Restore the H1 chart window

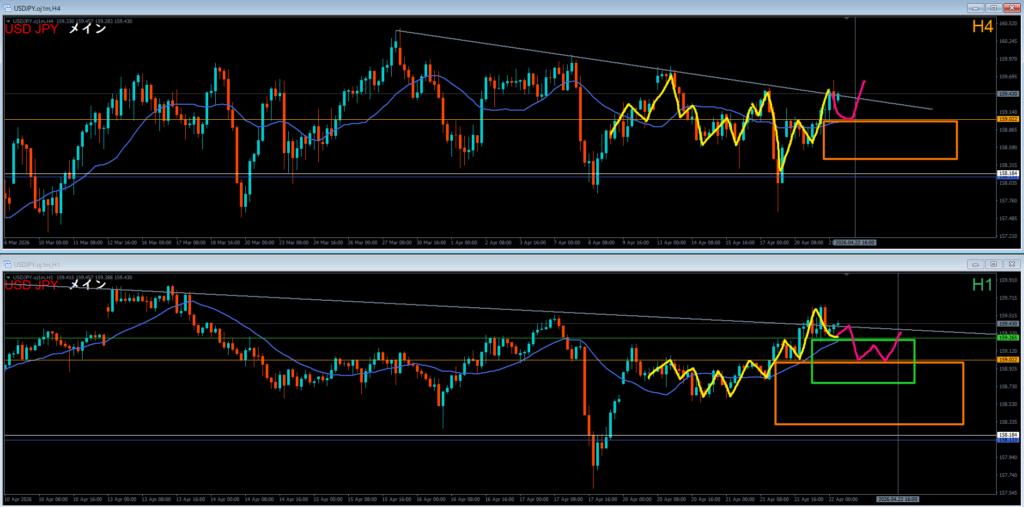click(993, 264)
